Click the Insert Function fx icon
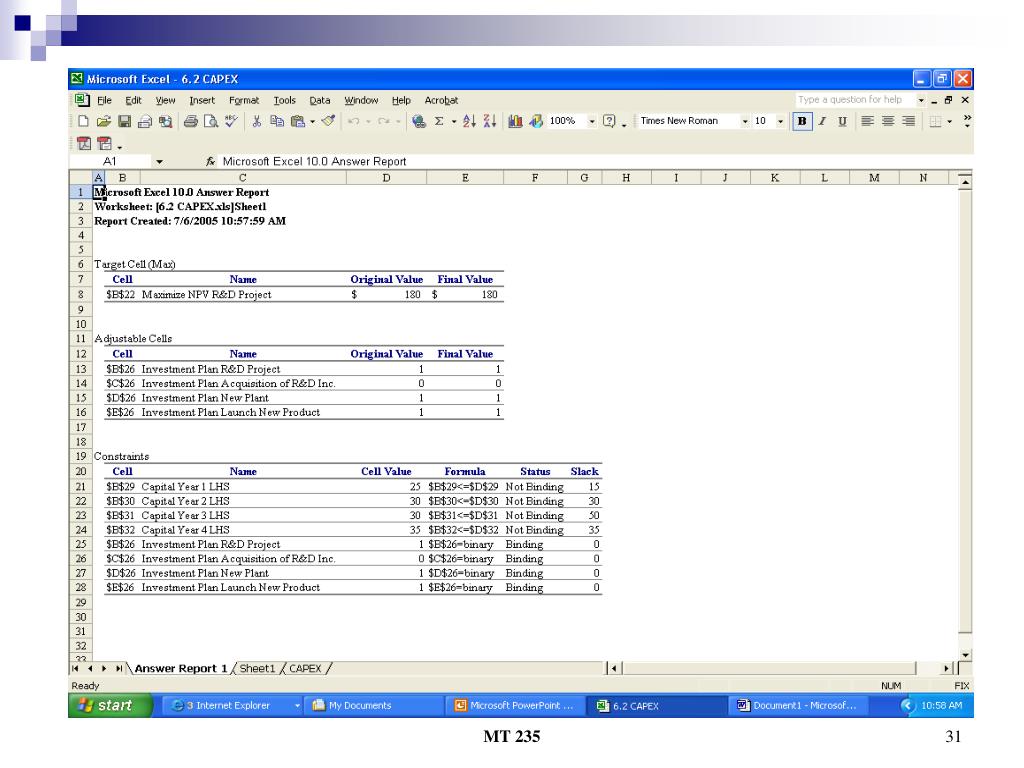The image size is (1024, 768). coord(210,161)
